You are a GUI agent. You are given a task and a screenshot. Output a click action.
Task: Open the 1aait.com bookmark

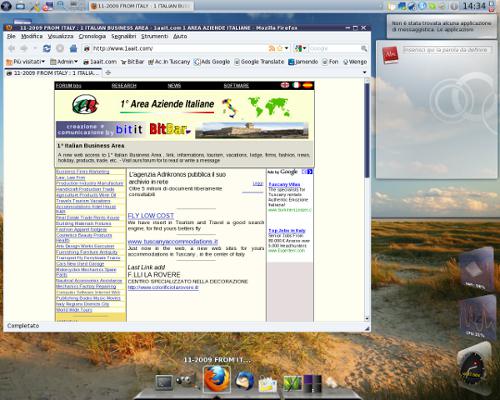[100, 62]
